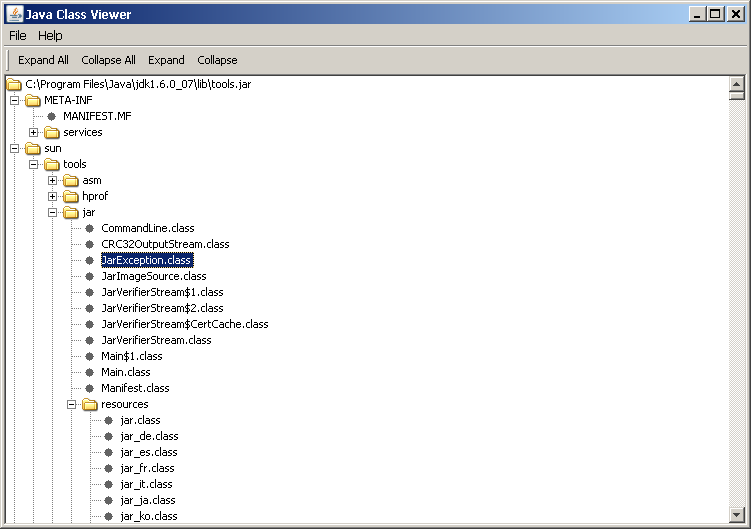
Task: Click the bullet icon beside Manifest.class
Action: (90, 388)
